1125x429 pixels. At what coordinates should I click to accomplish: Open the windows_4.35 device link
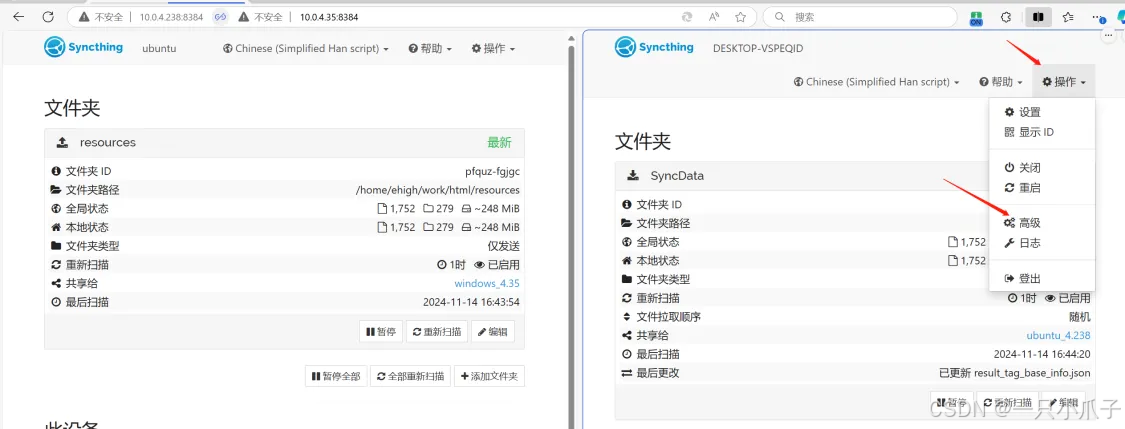pos(487,283)
